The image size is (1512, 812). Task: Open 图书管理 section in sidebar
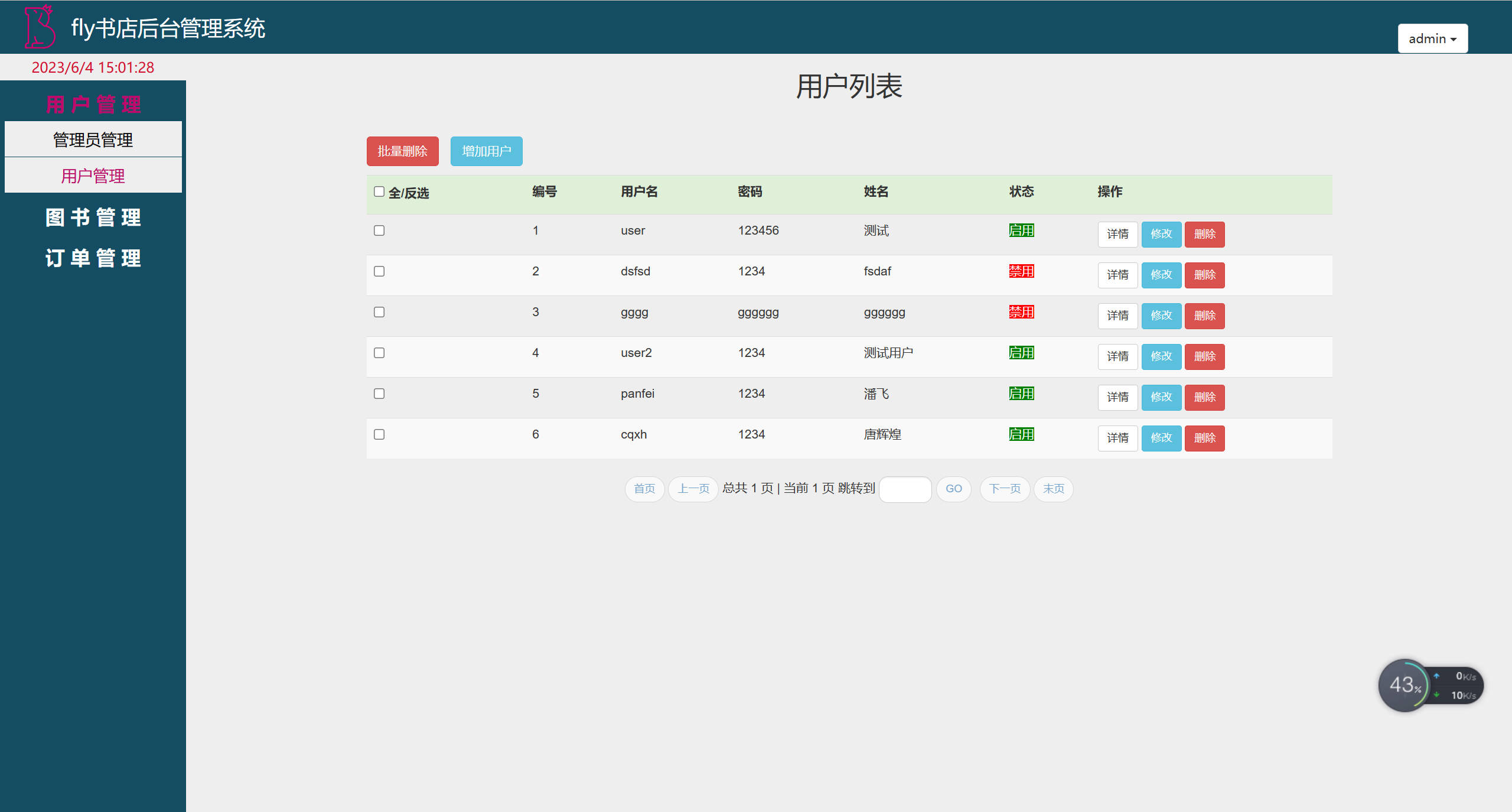[x=93, y=217]
